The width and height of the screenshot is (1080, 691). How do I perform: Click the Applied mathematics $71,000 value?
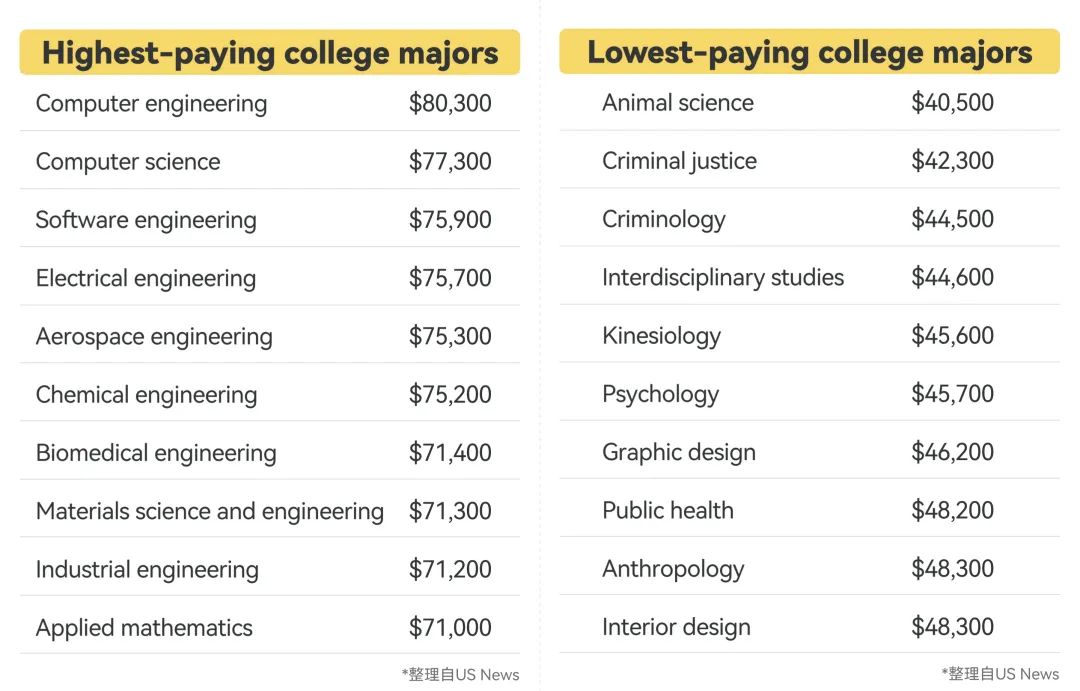(450, 628)
